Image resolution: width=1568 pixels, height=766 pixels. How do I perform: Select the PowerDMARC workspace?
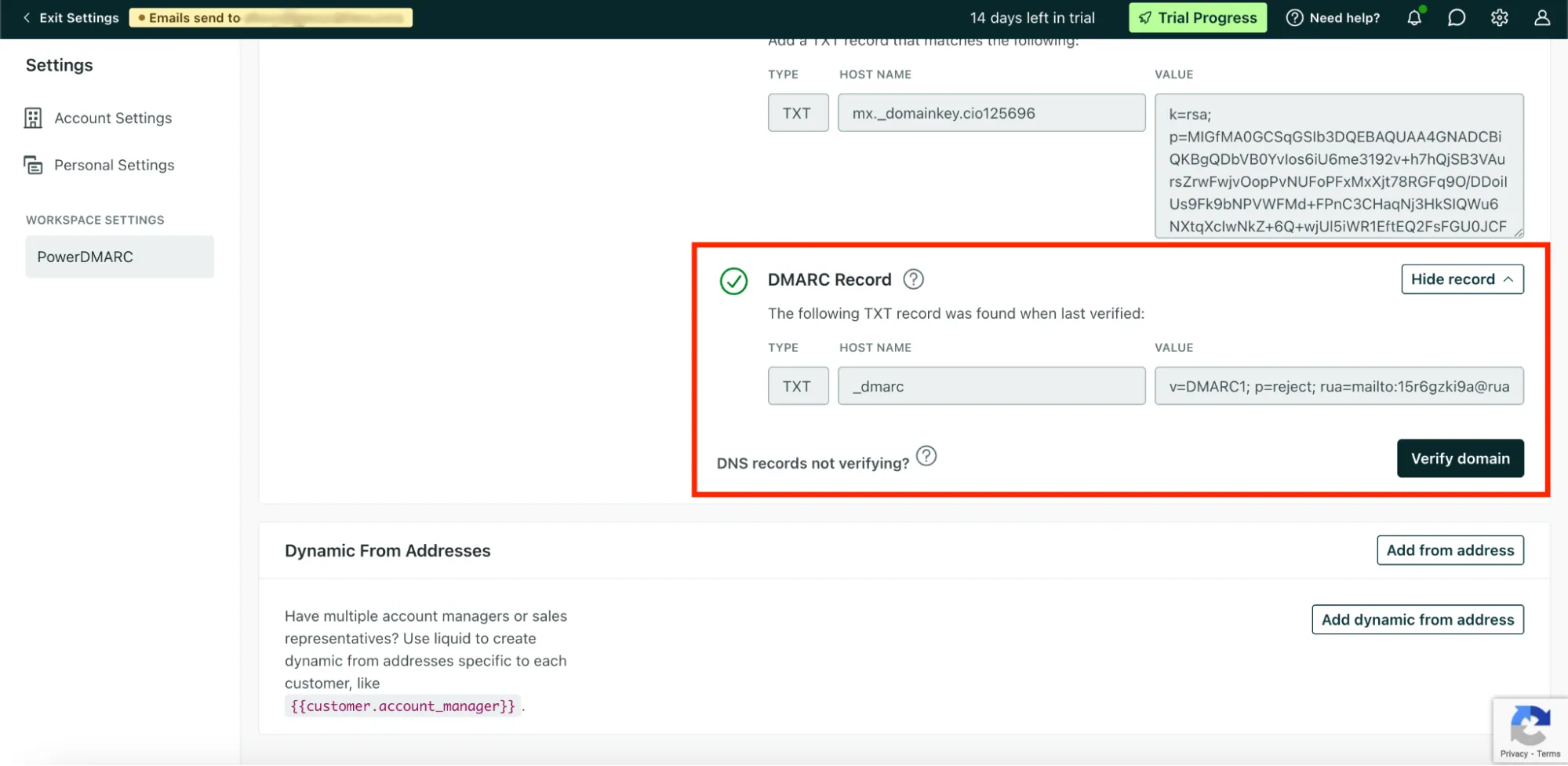tap(119, 257)
